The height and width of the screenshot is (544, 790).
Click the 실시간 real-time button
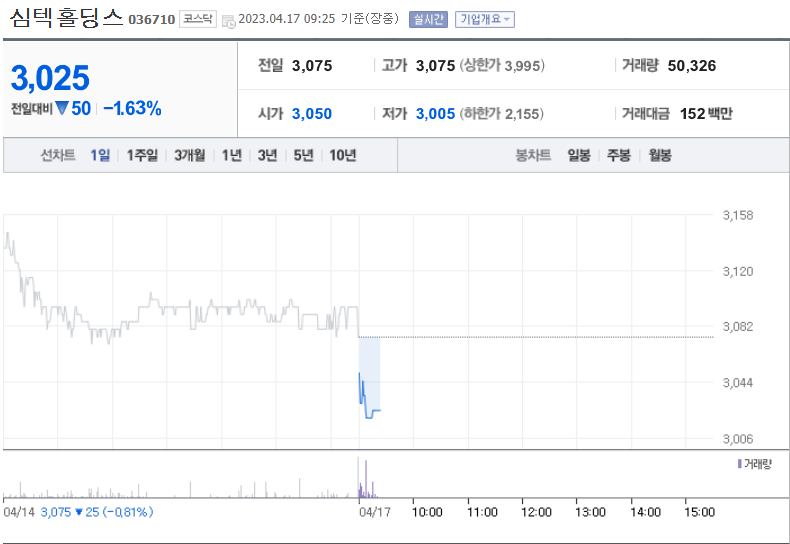tap(428, 19)
